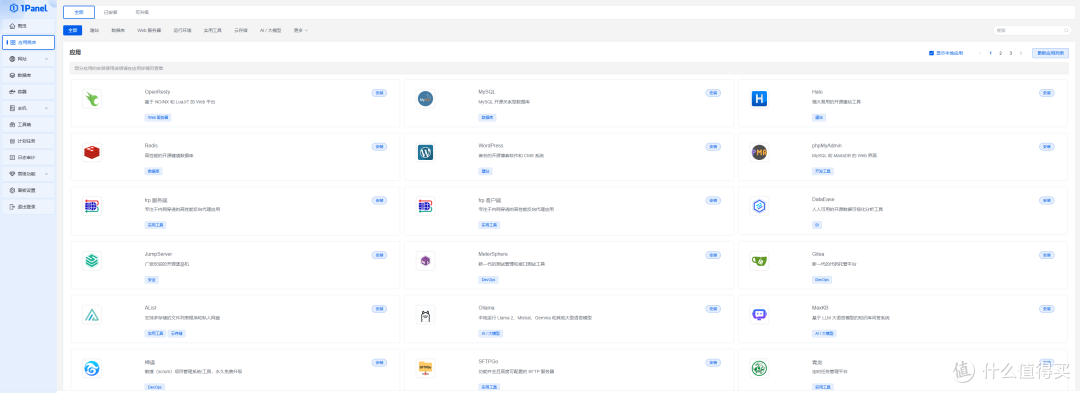Screen dimensions: 1080x393
Task: Click the 安全 tag on JumpServer card
Action: (152, 280)
